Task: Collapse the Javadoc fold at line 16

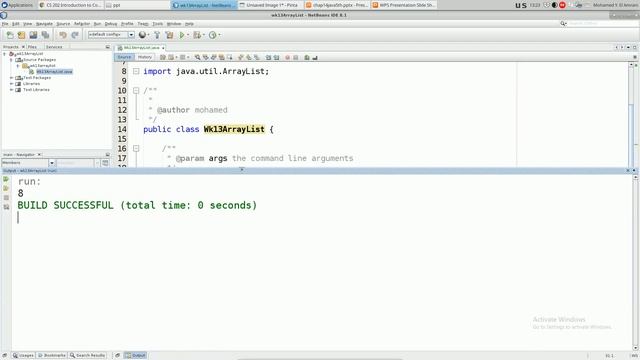Action: tap(136, 149)
